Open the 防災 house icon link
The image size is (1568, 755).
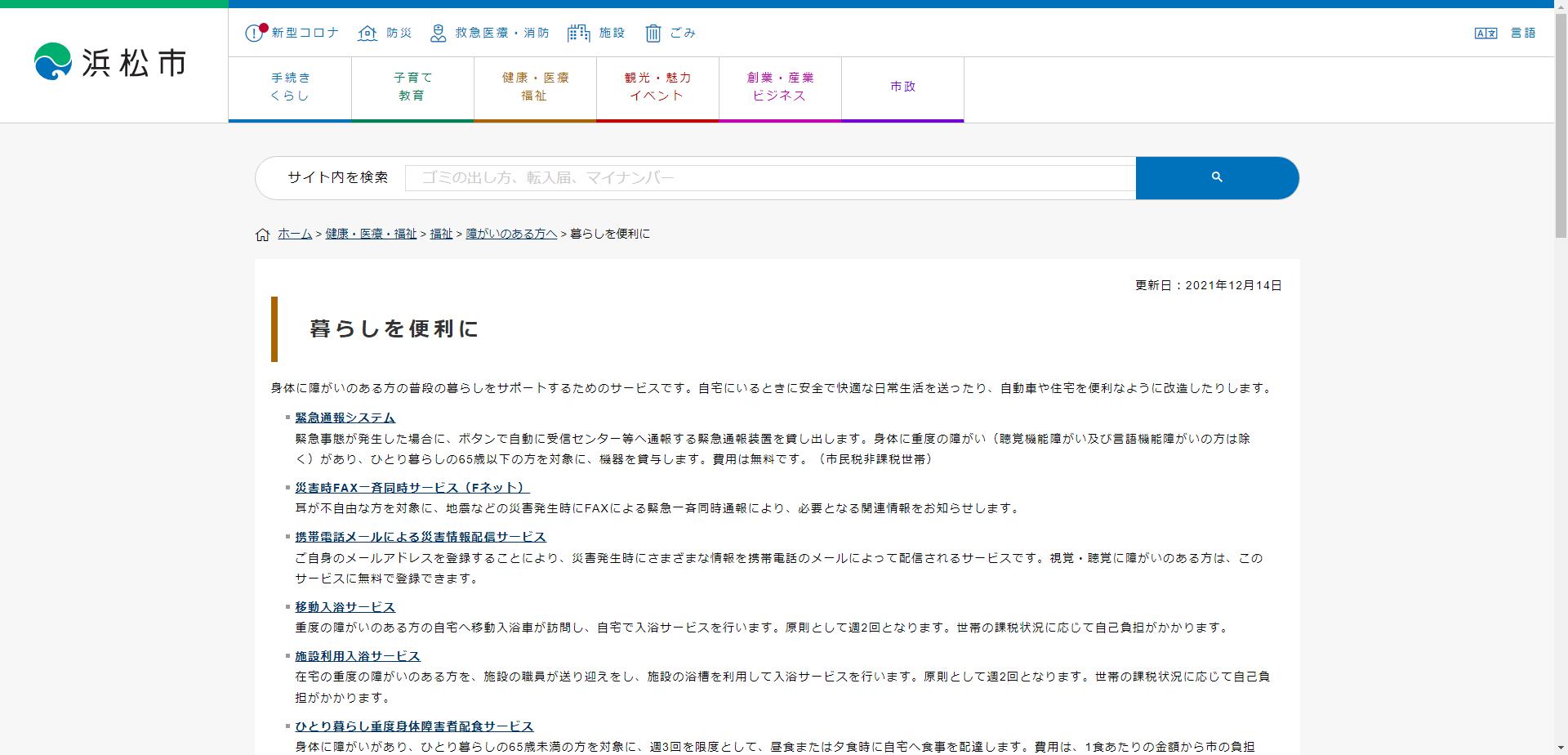[367, 33]
